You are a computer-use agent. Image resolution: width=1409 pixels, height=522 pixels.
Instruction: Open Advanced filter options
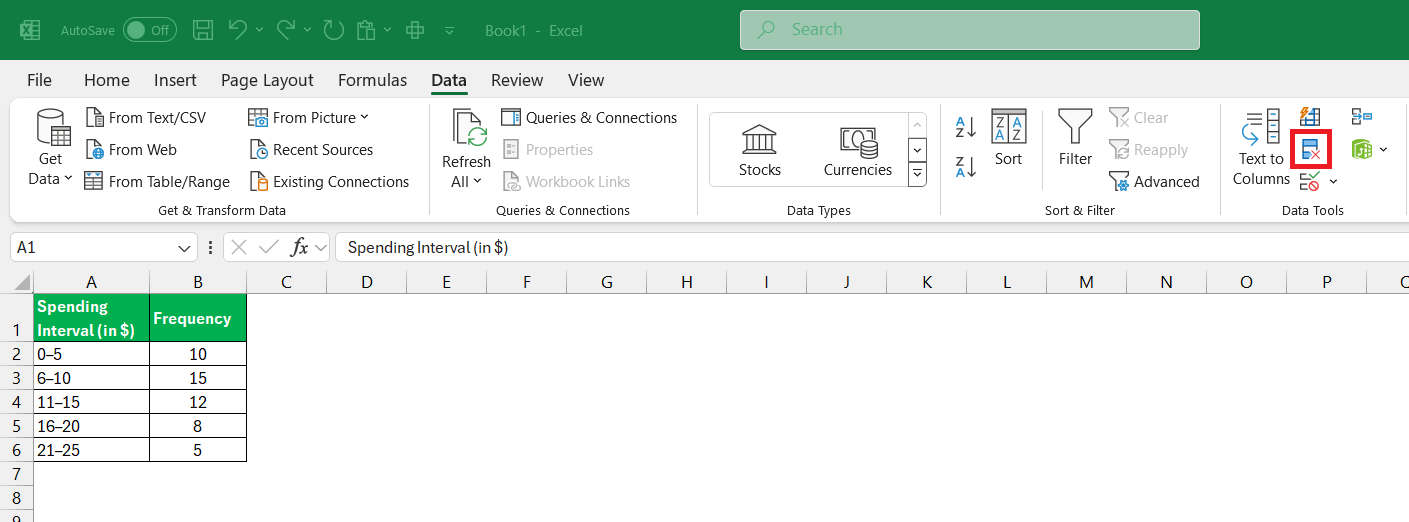1154,182
